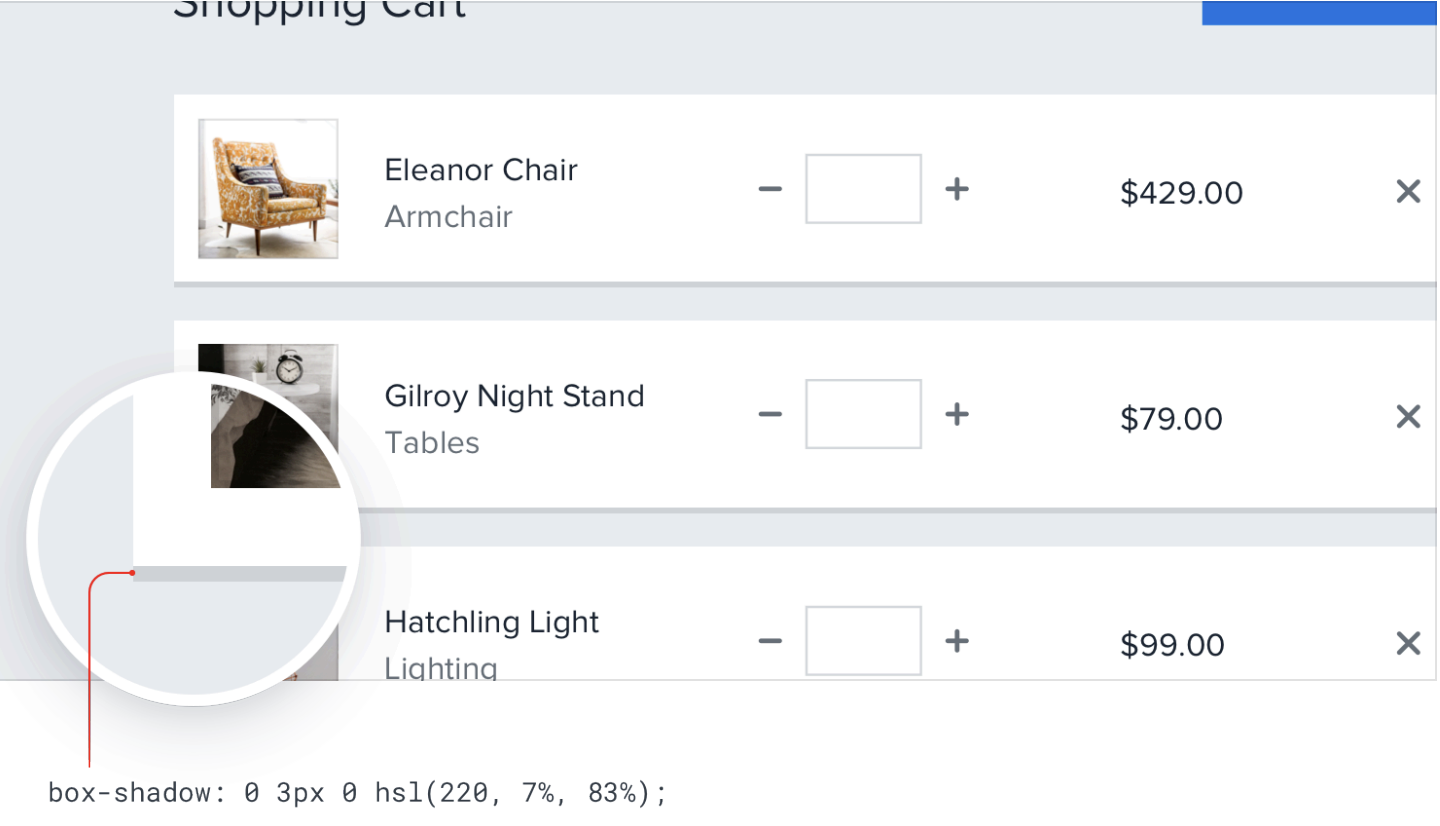Increase Hatchling Light quantity
Image resolution: width=1440 pixels, height=826 pixels.
(957, 641)
